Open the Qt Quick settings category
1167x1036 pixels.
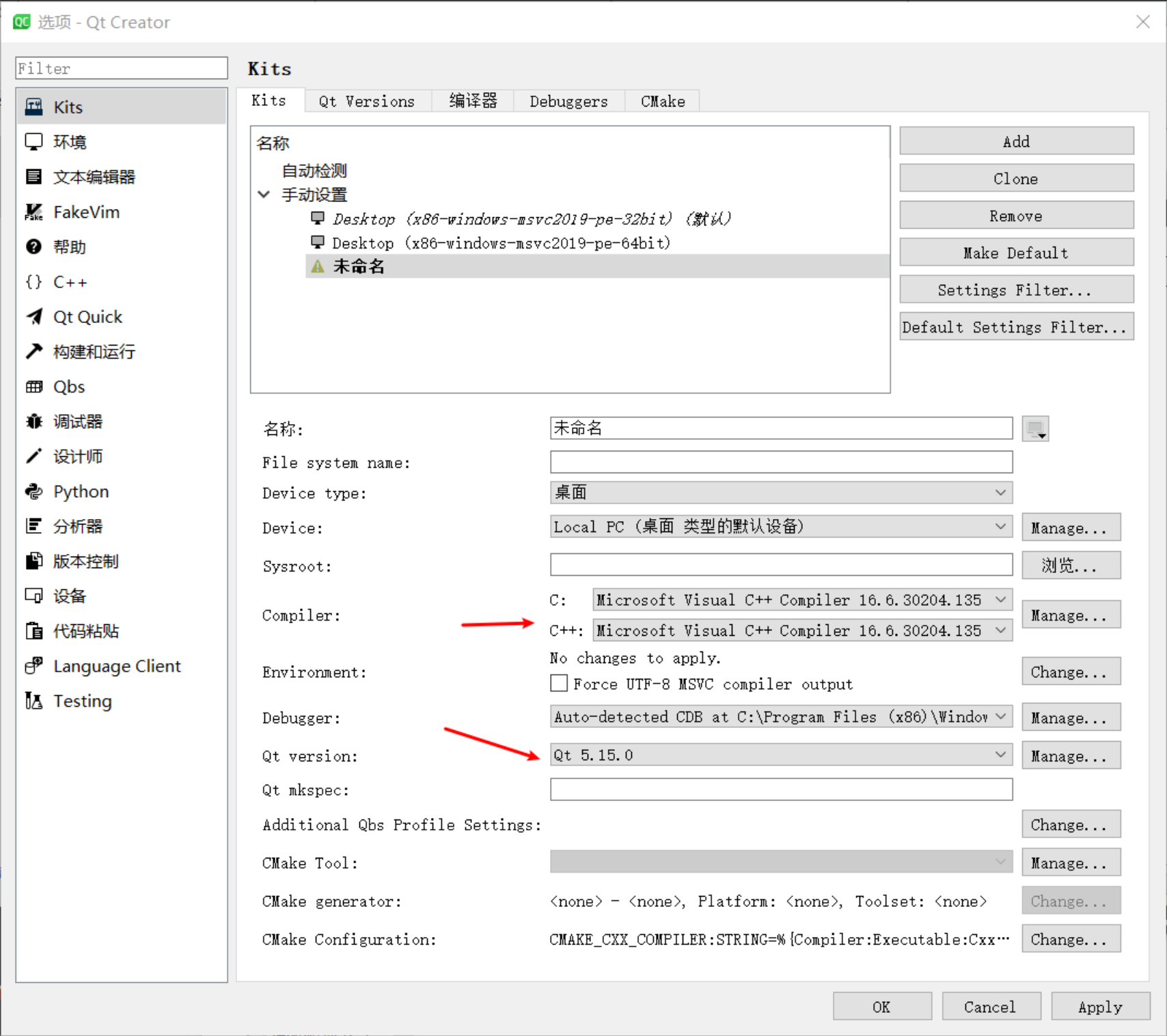121,317
